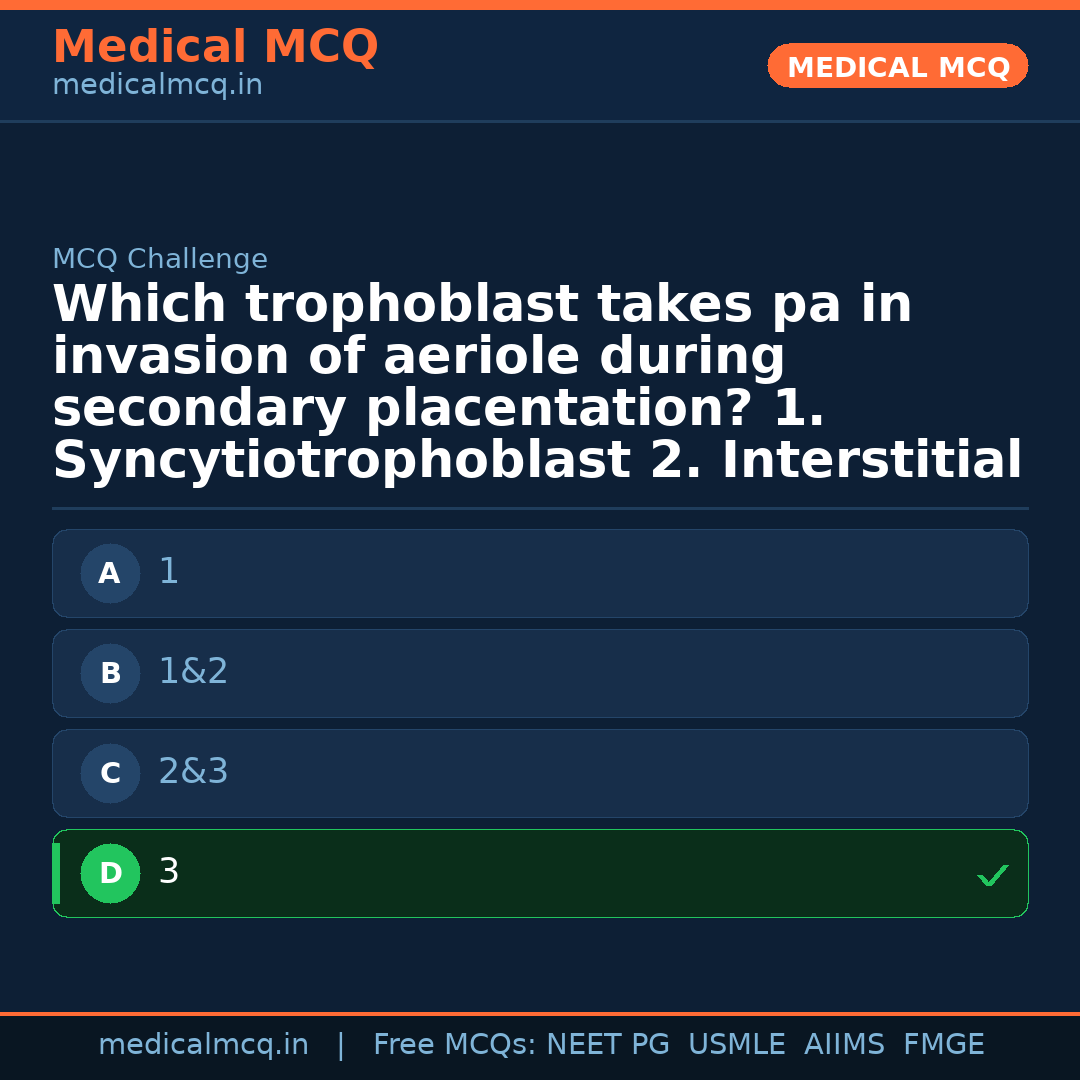Click the letter A circle icon
The image size is (1080, 1080).
coord(110,574)
